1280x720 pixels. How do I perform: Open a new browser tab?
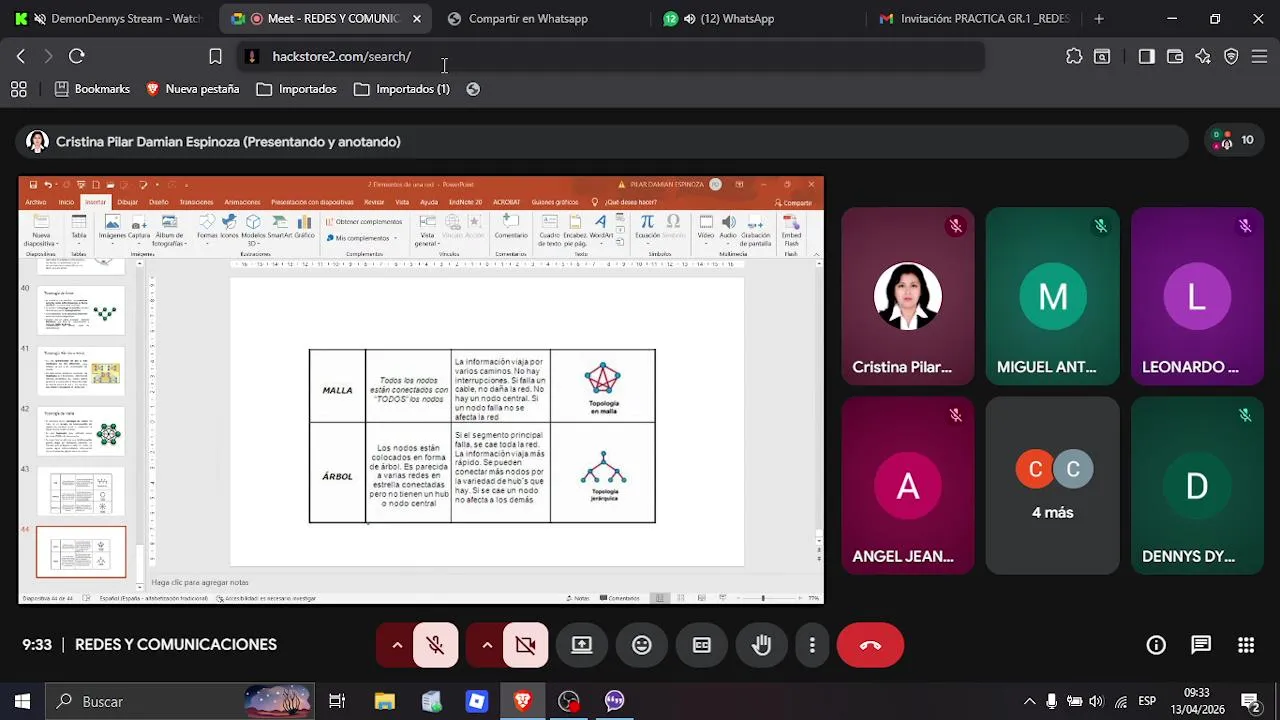(1099, 18)
